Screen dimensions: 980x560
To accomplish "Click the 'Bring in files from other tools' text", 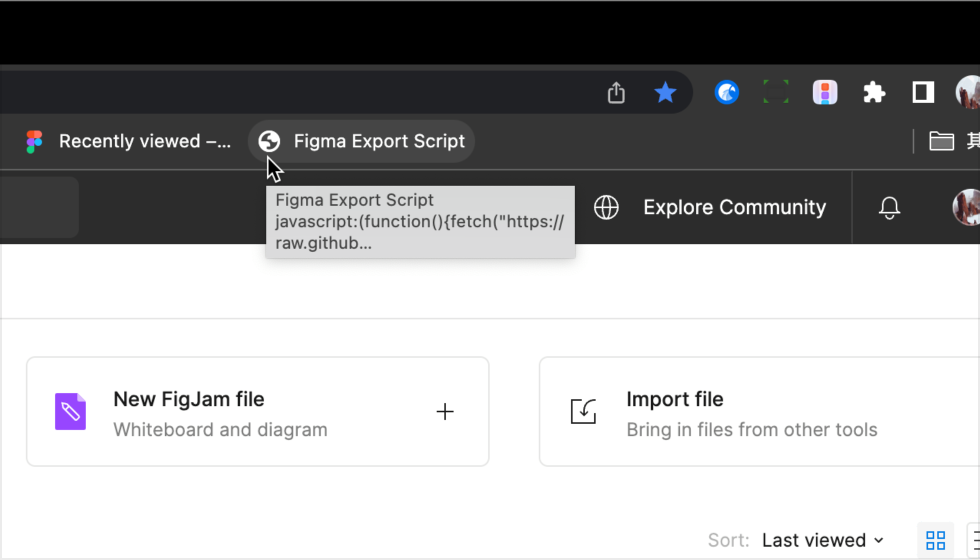I will coord(752,430).
